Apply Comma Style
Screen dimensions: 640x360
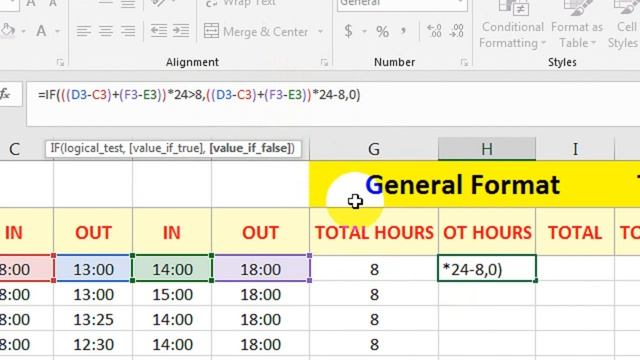coord(404,31)
